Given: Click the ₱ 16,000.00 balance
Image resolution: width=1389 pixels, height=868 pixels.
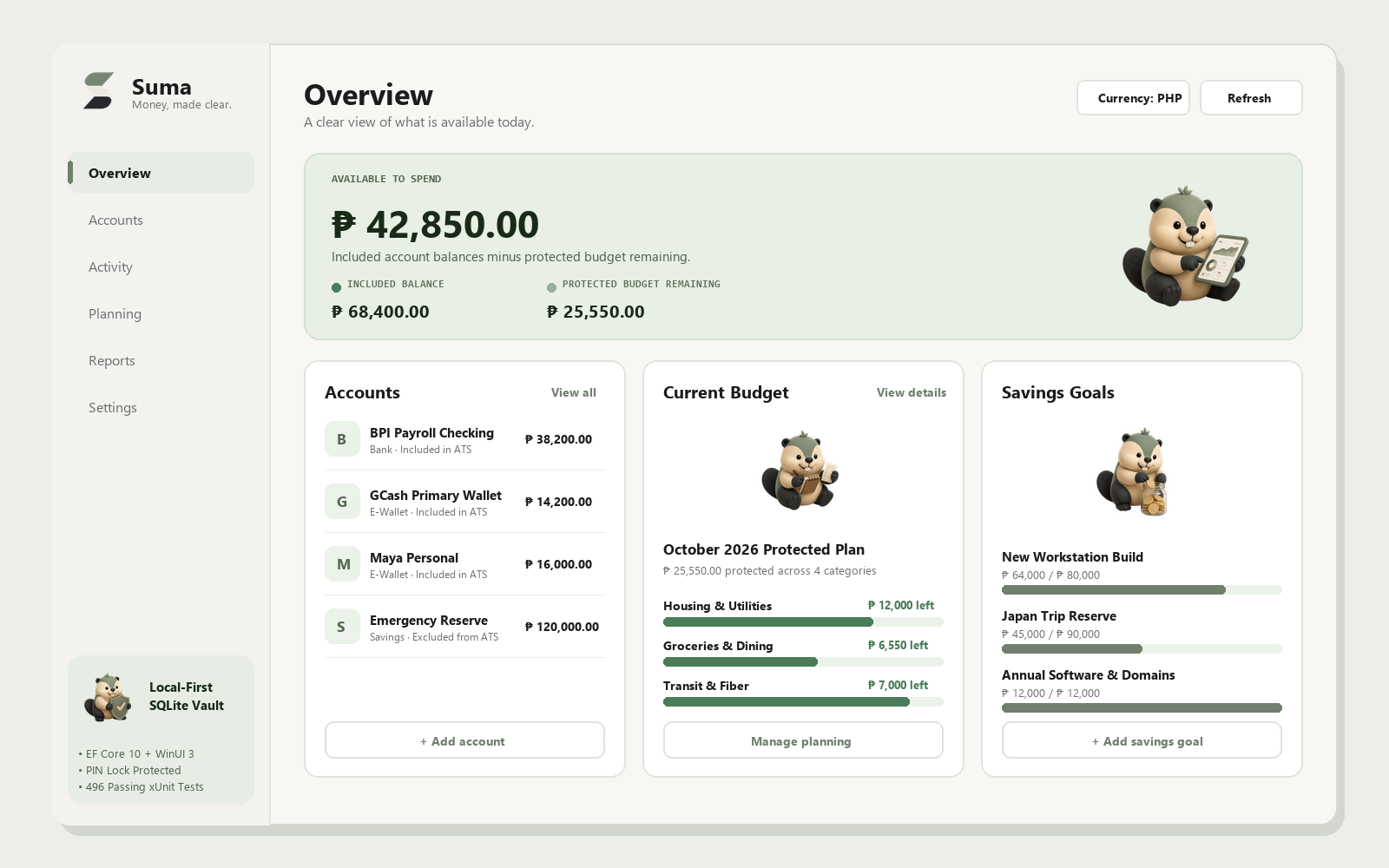Looking at the screenshot, I should (558, 564).
